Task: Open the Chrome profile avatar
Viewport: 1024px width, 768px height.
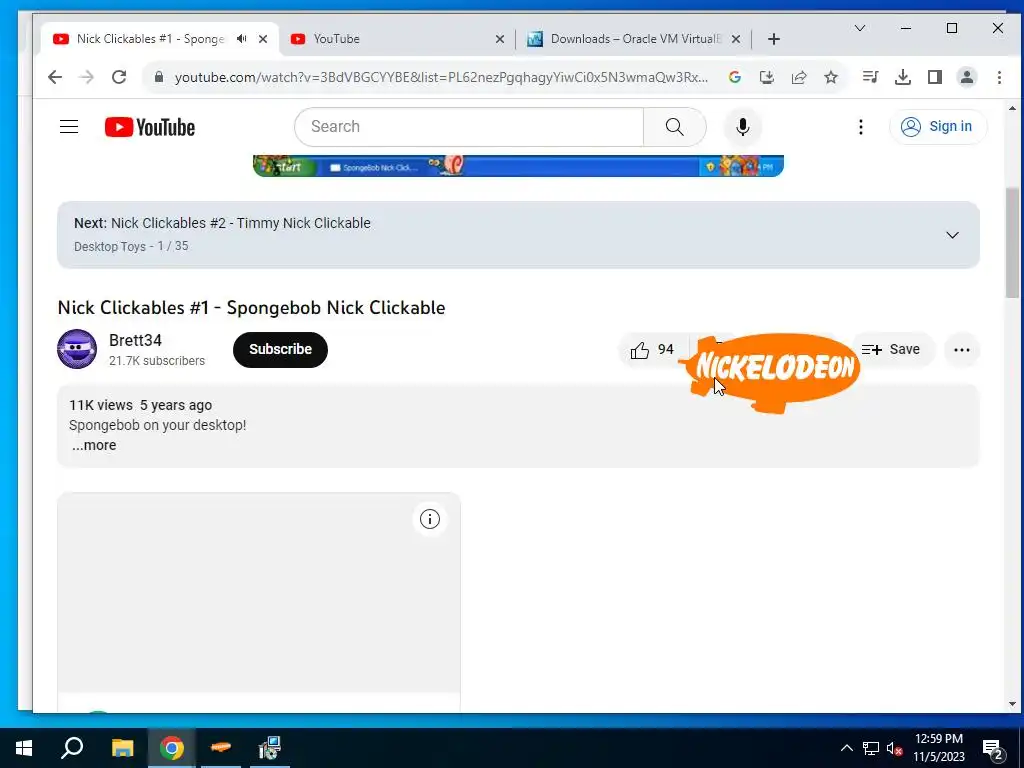Action: click(x=967, y=77)
